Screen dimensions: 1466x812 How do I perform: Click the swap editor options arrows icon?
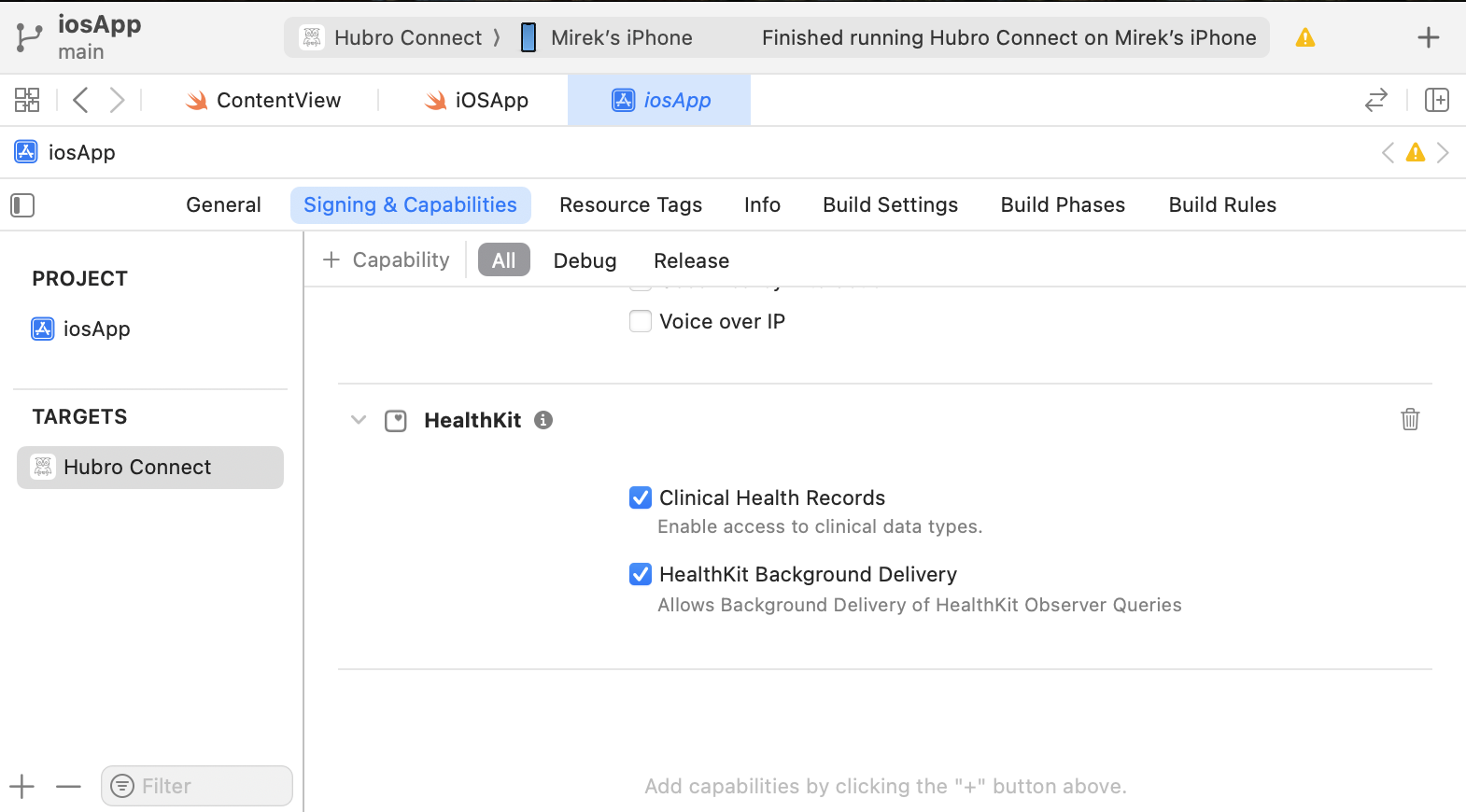click(1375, 100)
